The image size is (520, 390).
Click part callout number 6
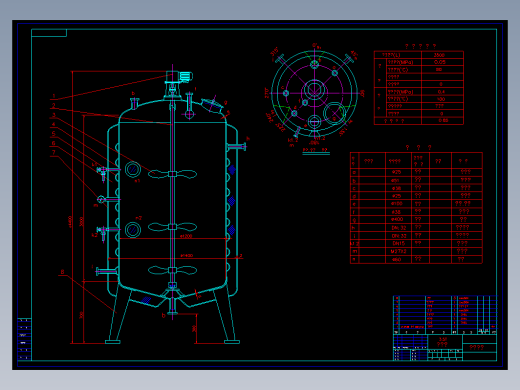click(54, 143)
